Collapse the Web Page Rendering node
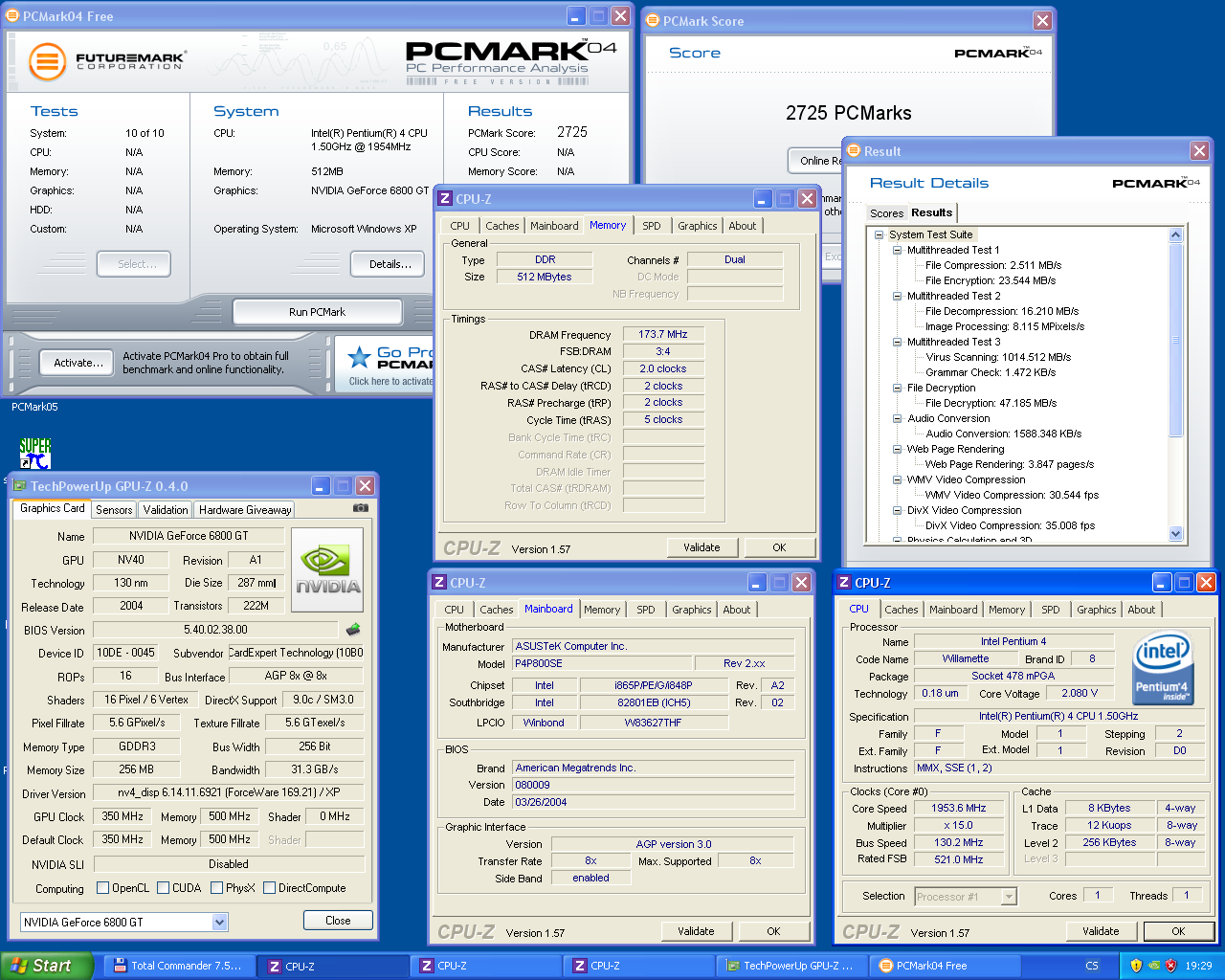This screenshot has width=1225, height=980. coord(897,449)
